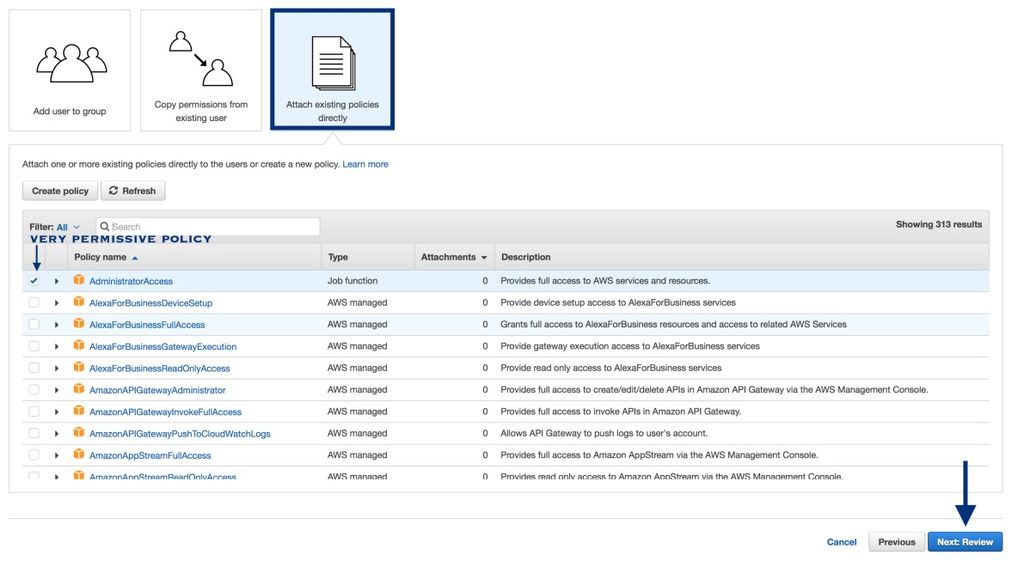Click the search magnifier icon
The image size is (1024, 567).
[x=104, y=227]
